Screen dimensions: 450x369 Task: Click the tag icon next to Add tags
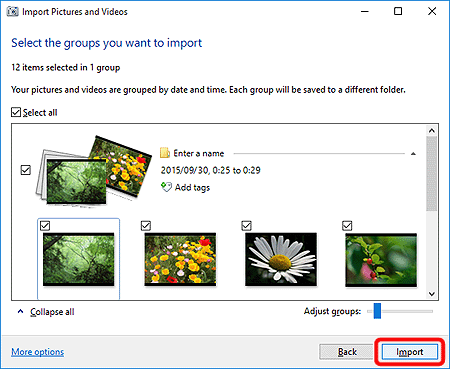click(x=166, y=187)
